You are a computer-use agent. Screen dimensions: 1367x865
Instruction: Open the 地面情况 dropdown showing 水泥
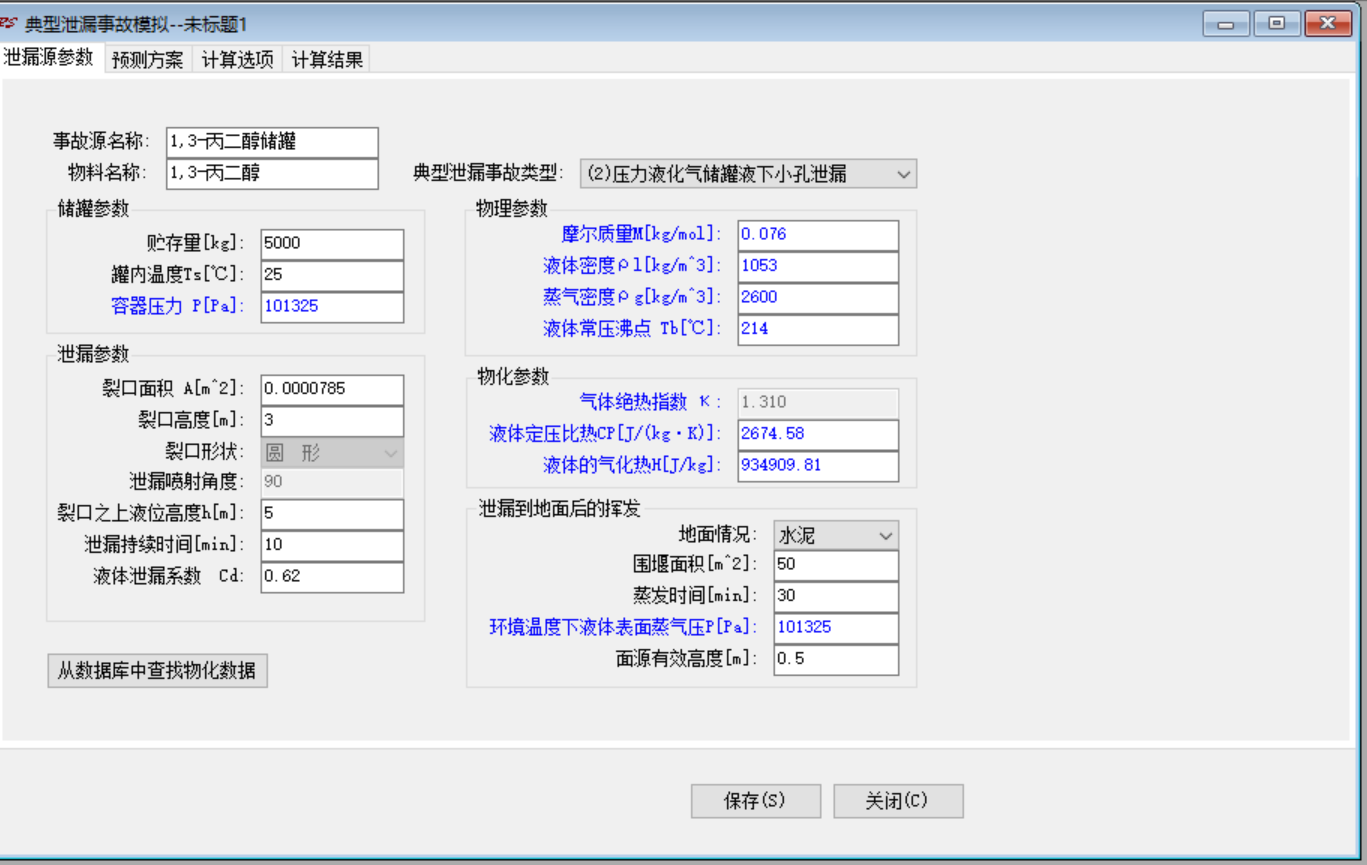point(836,535)
